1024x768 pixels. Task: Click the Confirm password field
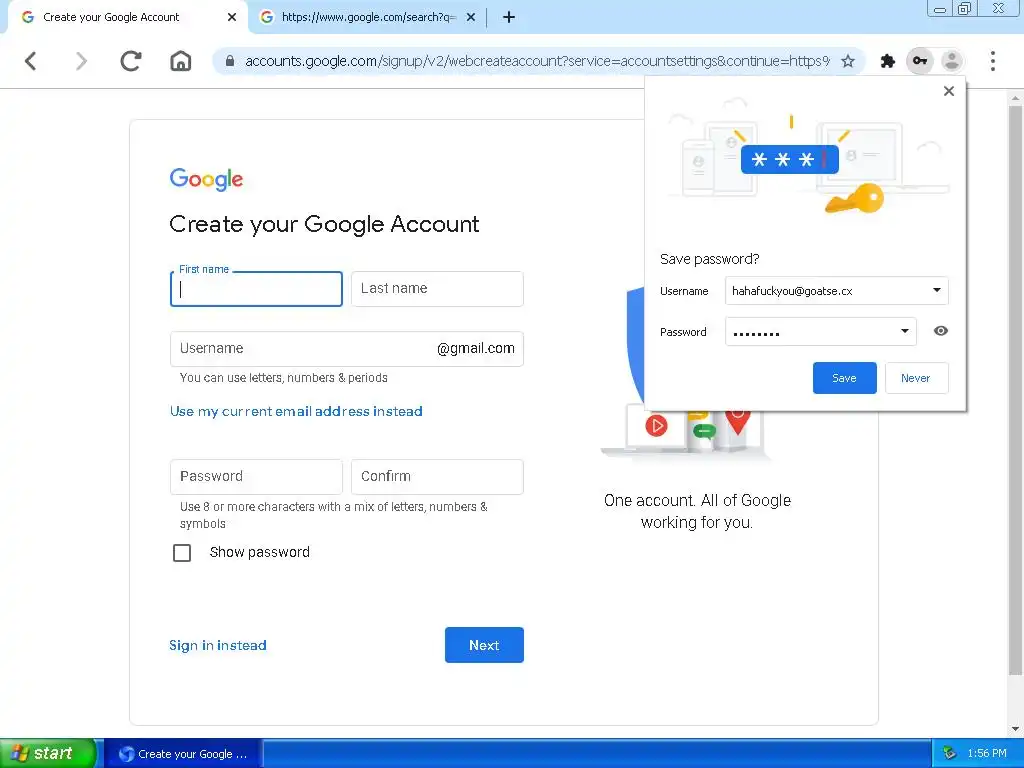(437, 477)
